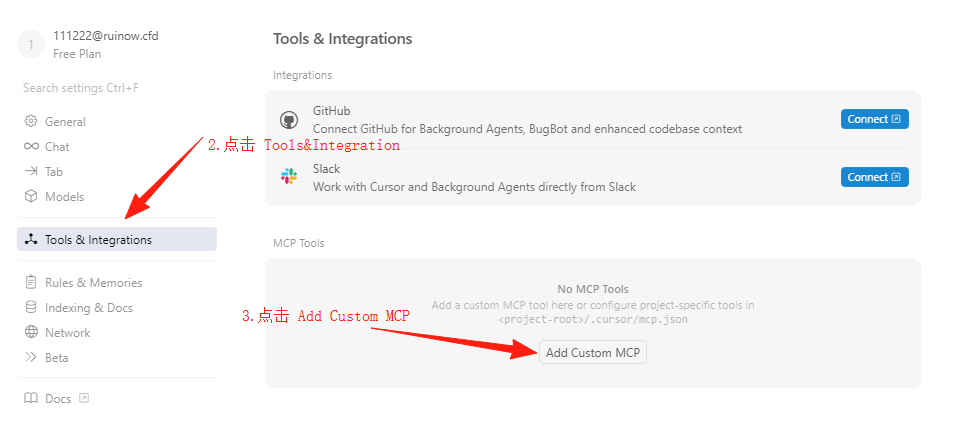The height and width of the screenshot is (439, 955).
Task: Click the Network globe icon
Action: pyautogui.click(x=30, y=332)
